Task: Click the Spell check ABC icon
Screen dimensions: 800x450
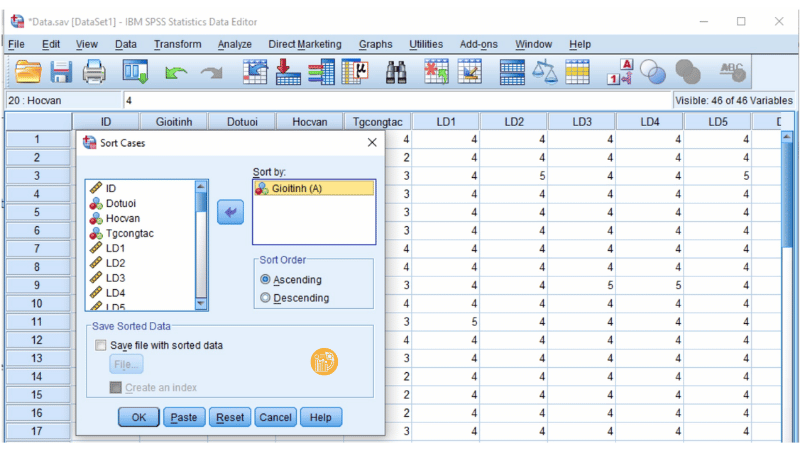Action: click(732, 72)
